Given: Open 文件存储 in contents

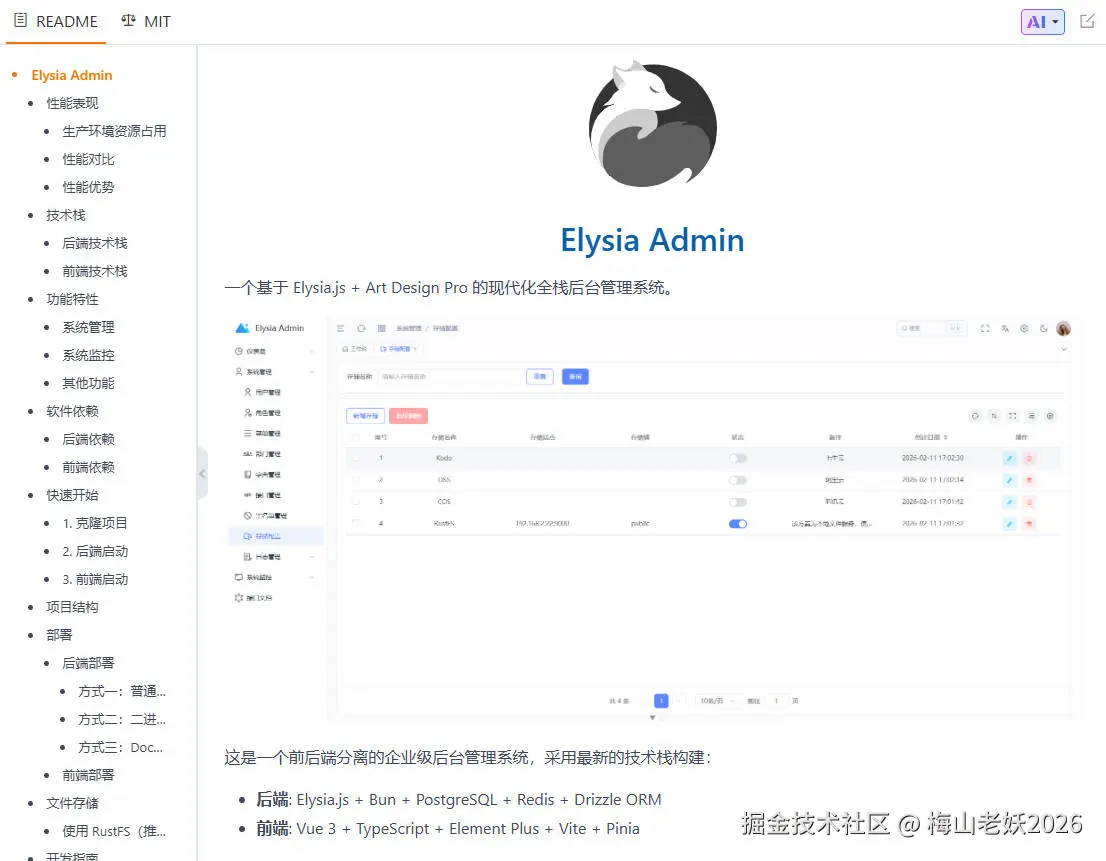Looking at the screenshot, I should tap(72, 803).
